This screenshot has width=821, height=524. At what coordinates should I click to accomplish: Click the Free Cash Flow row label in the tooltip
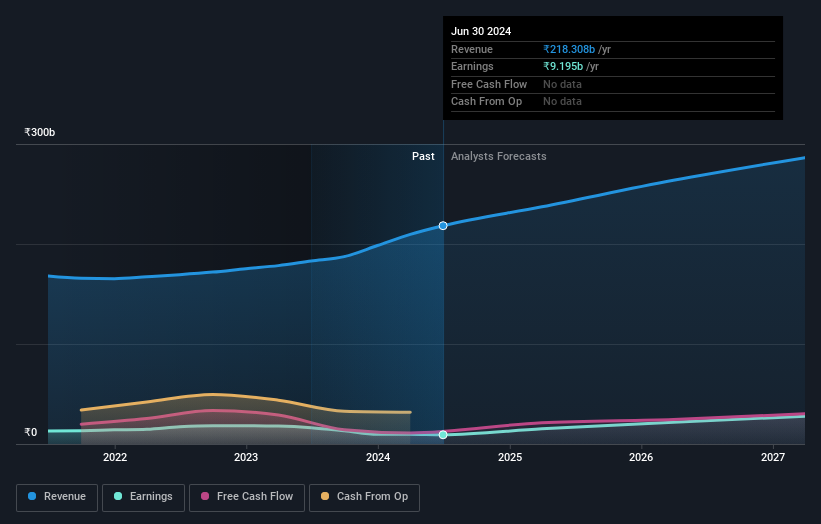pyautogui.click(x=489, y=84)
